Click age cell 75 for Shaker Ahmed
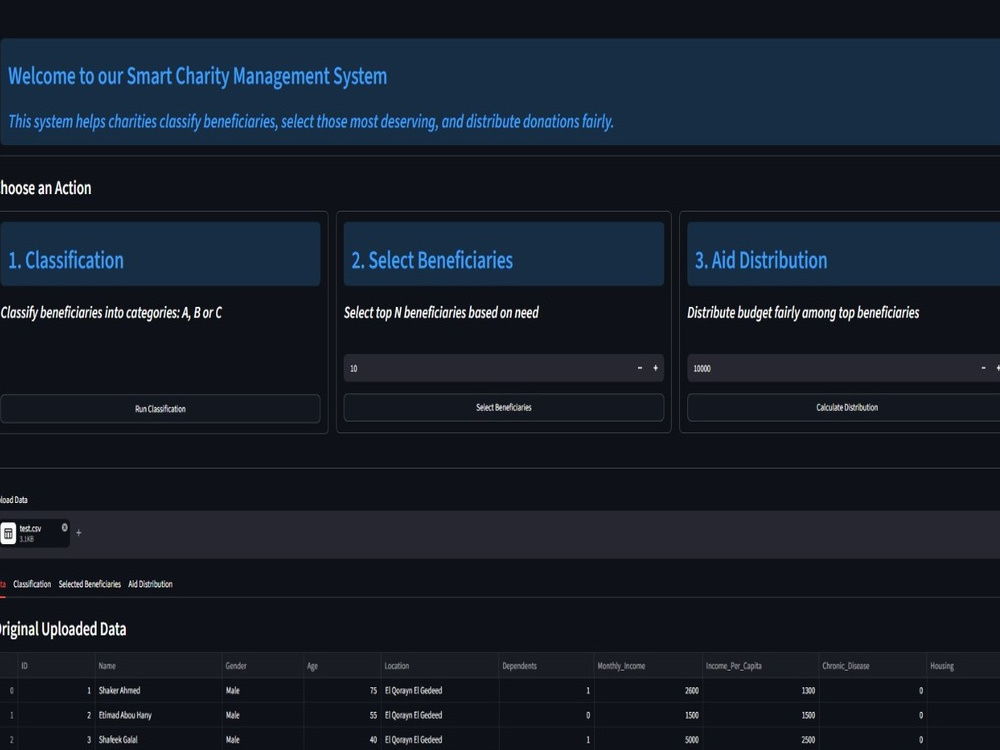 [342, 691]
